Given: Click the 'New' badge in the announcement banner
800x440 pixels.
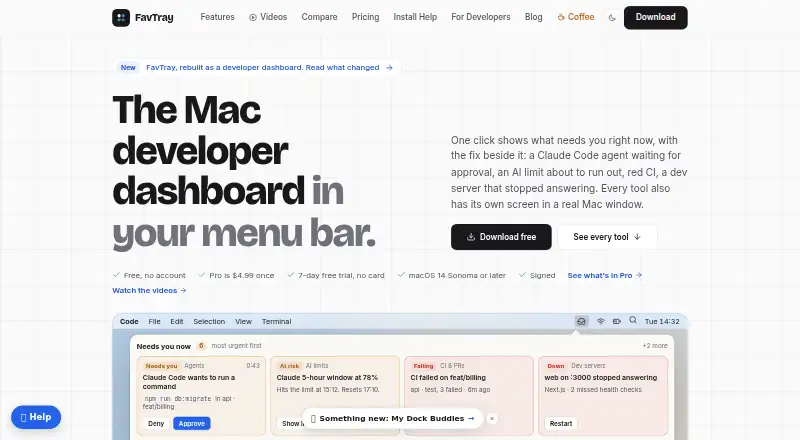Looking at the screenshot, I should click(128, 67).
